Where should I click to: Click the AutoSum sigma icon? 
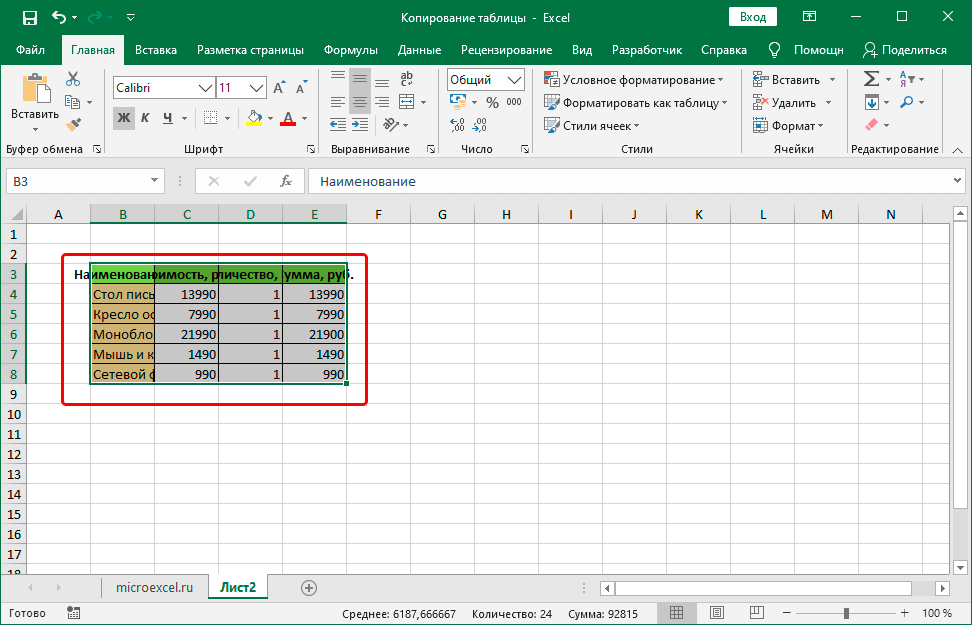871,79
